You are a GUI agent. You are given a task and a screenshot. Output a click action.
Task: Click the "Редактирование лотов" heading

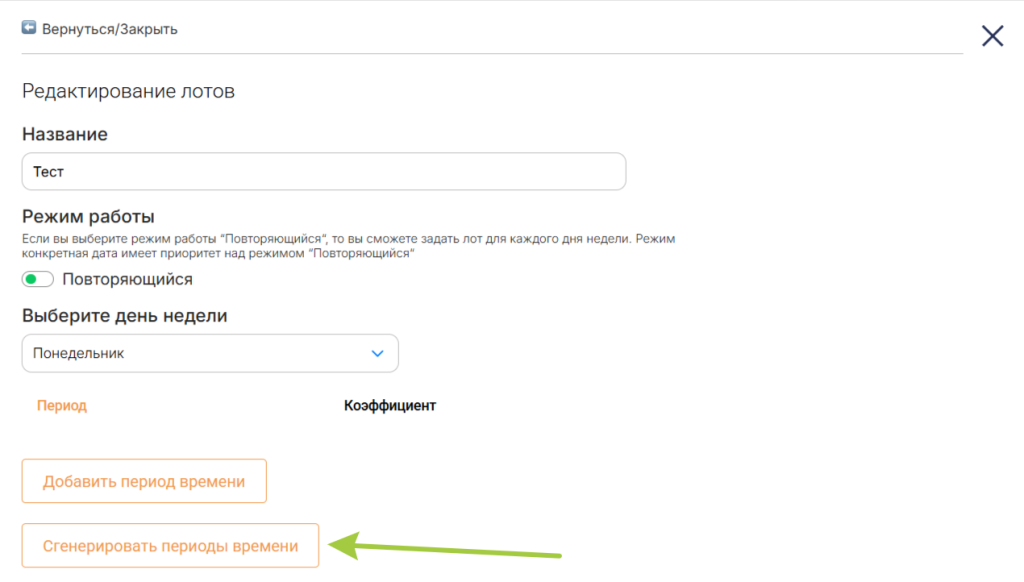click(x=128, y=92)
